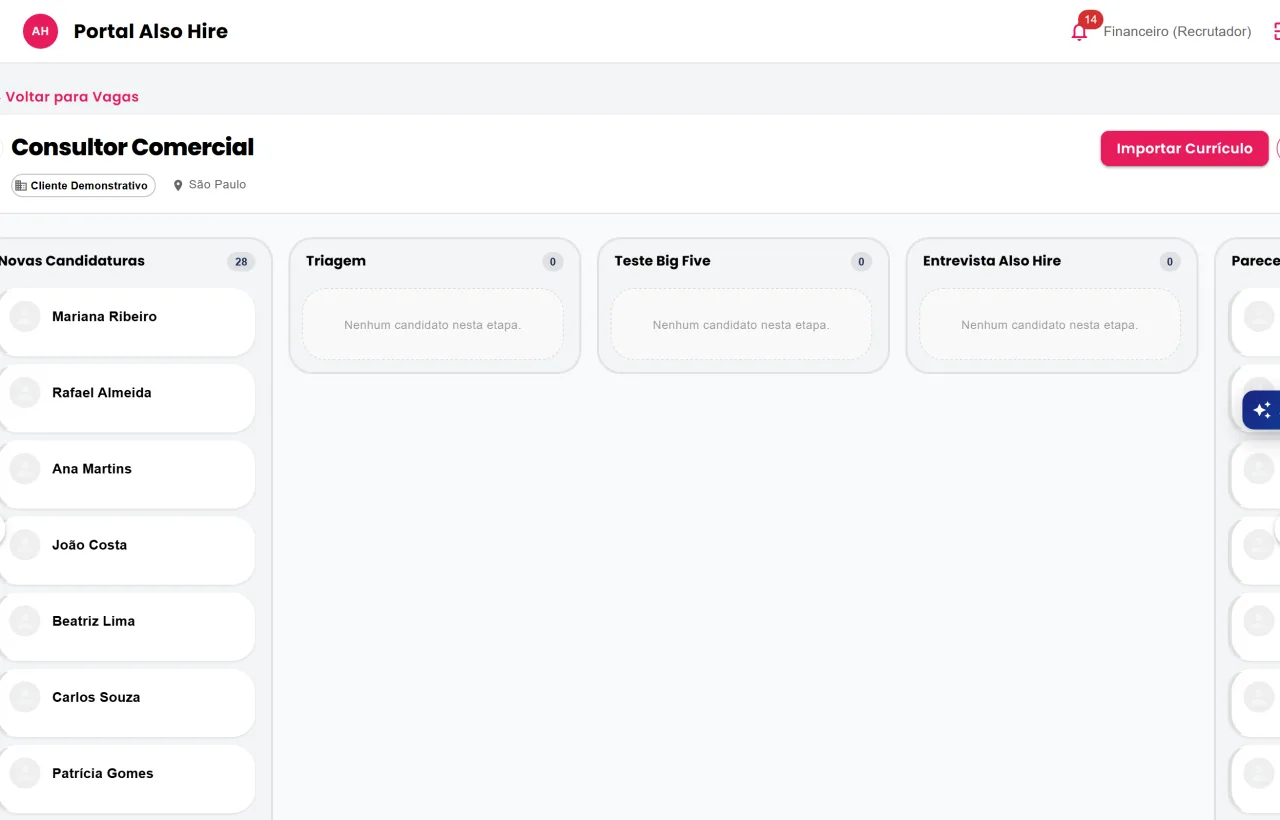This screenshot has height=820, width=1280.
Task: Click the Triagem column header
Action: (x=336, y=261)
